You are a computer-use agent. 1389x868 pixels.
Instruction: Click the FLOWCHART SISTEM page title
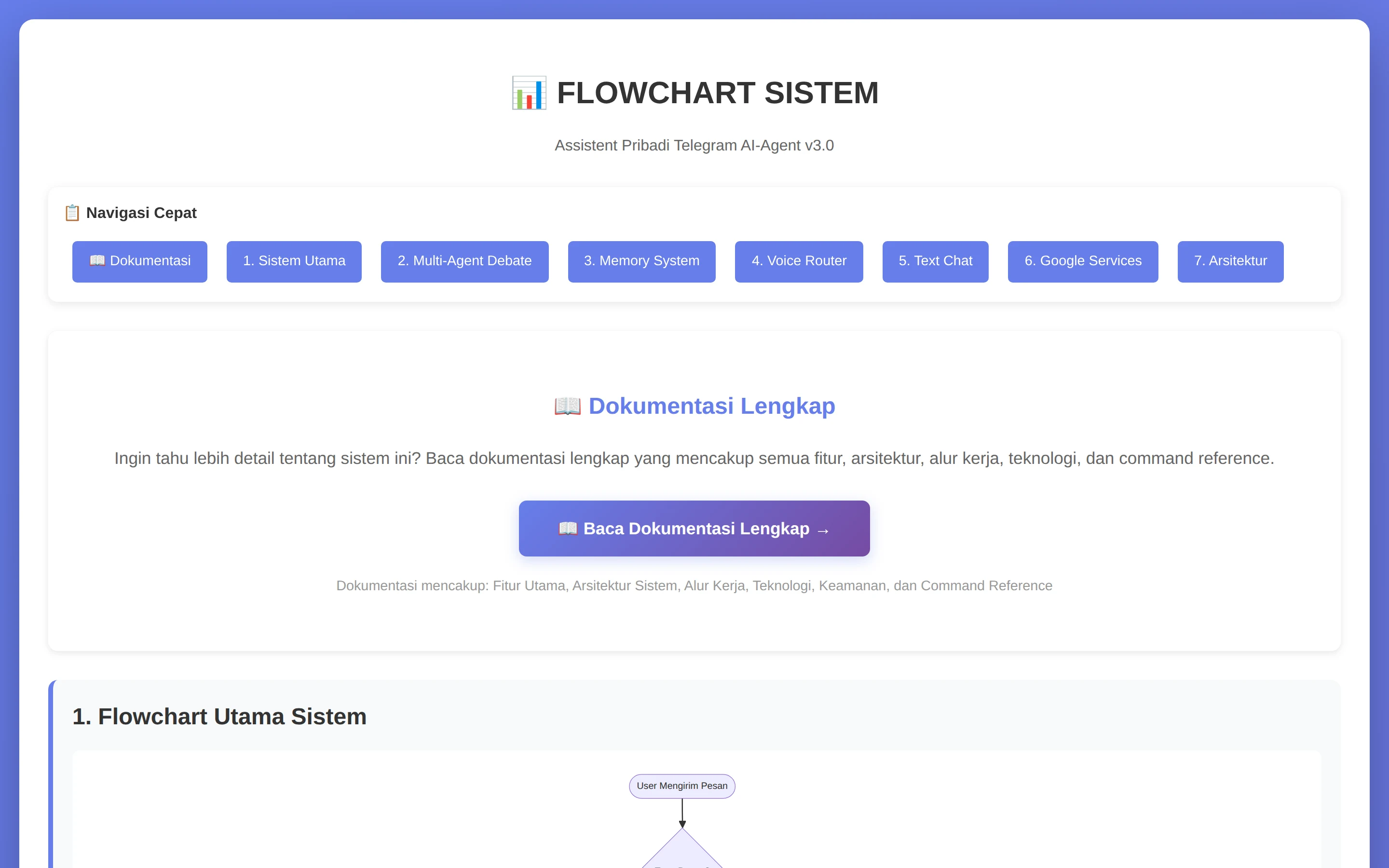718,93
